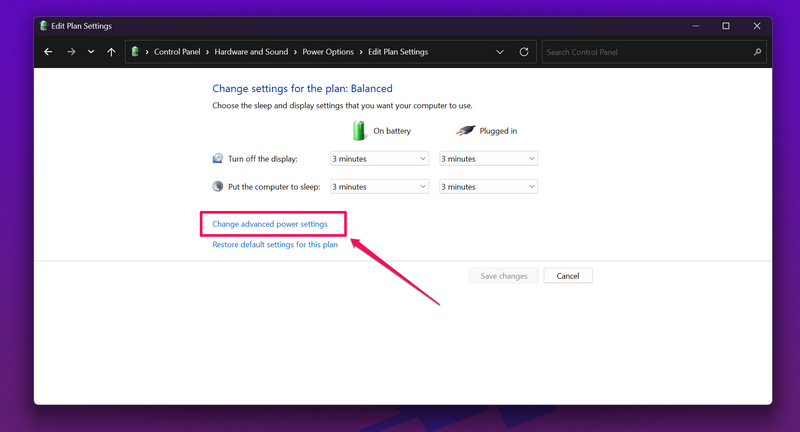Expand the address bar history dropdown
Screen dimensions: 800x432
point(500,52)
